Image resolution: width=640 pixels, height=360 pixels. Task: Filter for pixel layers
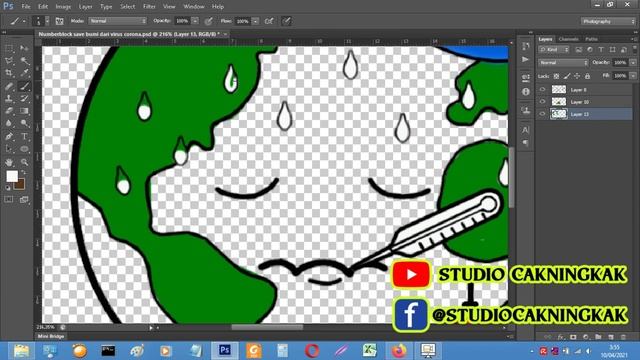click(x=578, y=50)
